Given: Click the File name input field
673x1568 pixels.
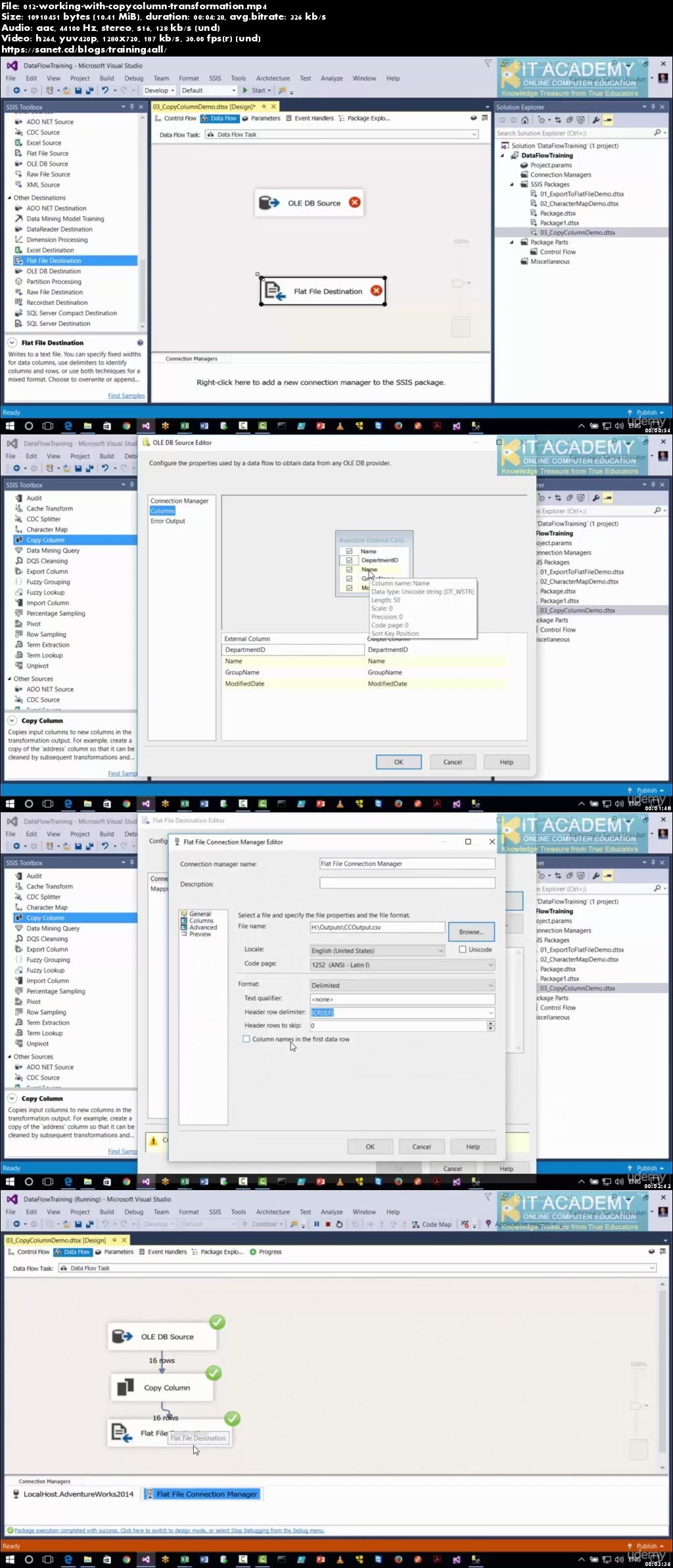Looking at the screenshot, I should [377, 927].
